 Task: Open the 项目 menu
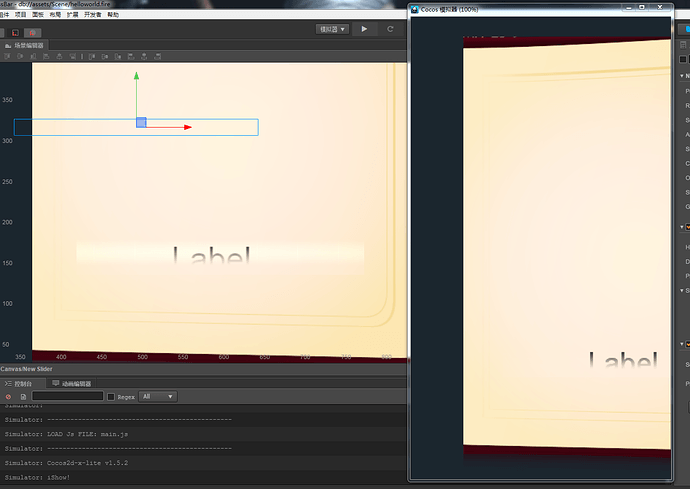pos(21,15)
